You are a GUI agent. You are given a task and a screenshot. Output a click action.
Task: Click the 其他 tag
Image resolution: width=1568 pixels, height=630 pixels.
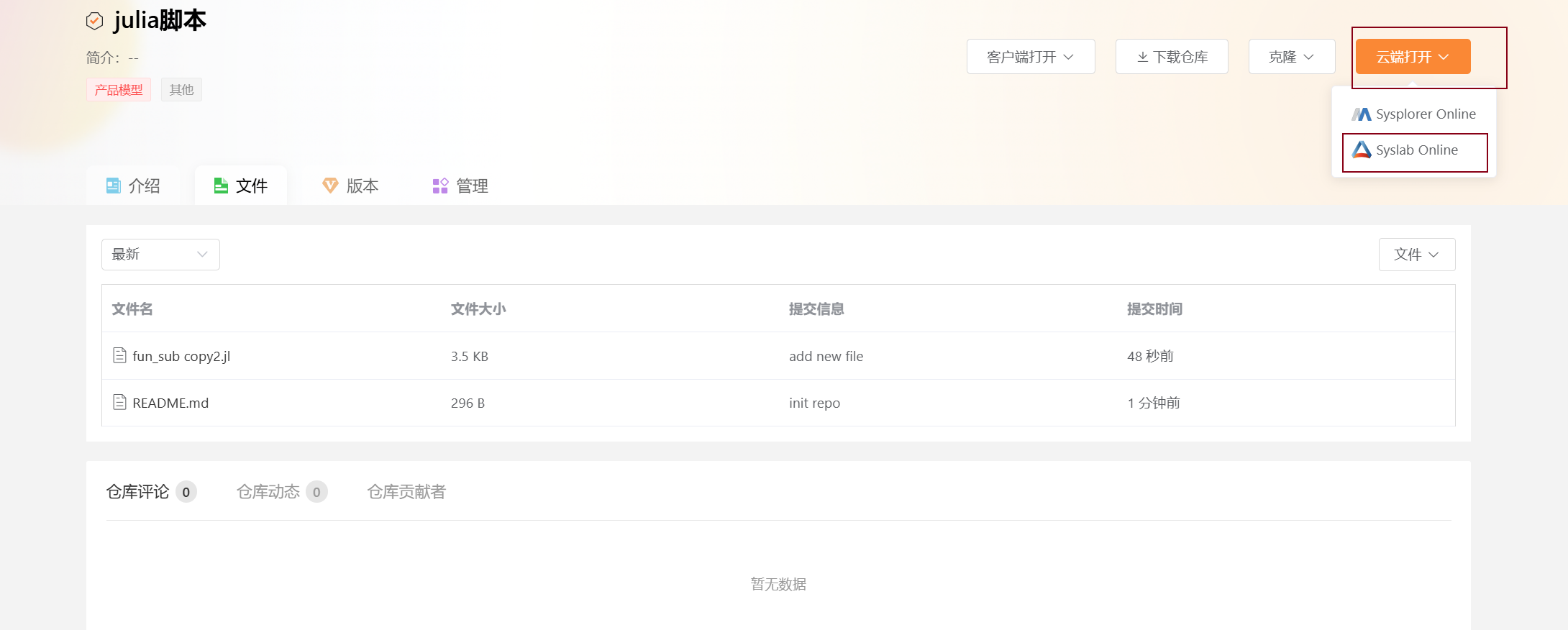pyautogui.click(x=181, y=90)
